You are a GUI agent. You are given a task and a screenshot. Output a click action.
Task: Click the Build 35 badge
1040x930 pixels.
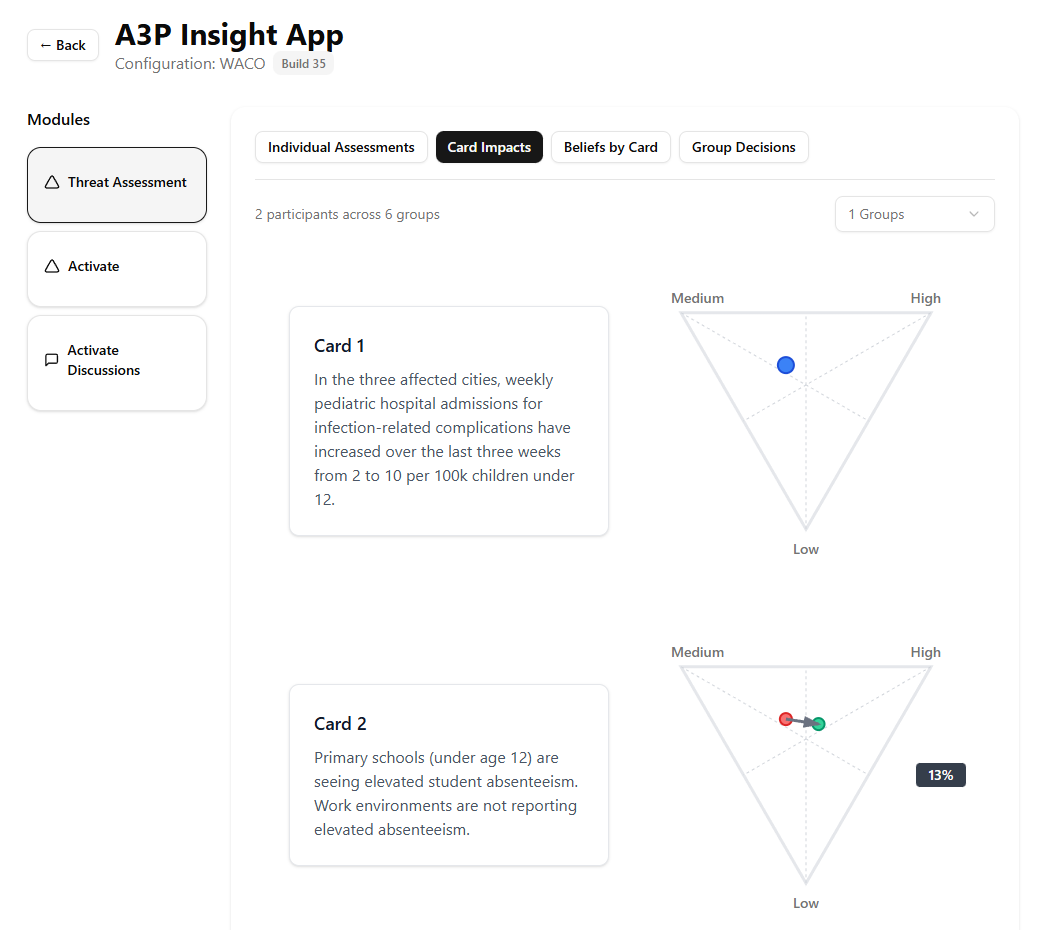(x=303, y=64)
